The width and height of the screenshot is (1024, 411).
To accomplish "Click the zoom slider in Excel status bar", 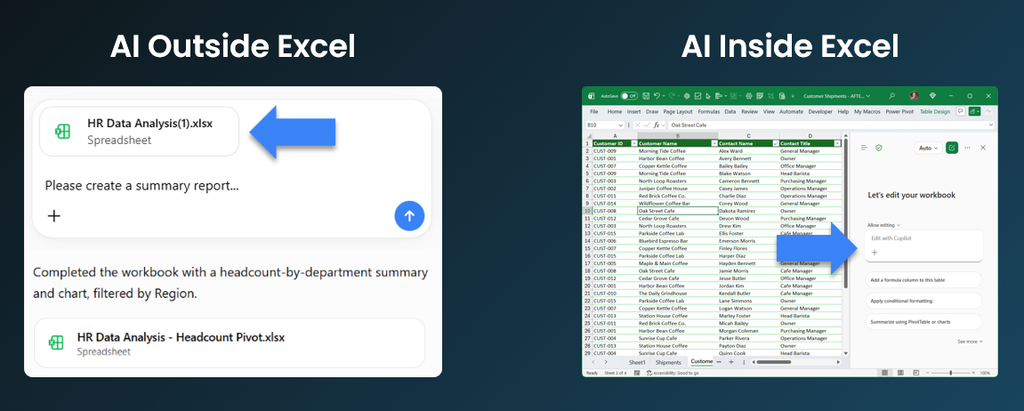I will coord(950,373).
